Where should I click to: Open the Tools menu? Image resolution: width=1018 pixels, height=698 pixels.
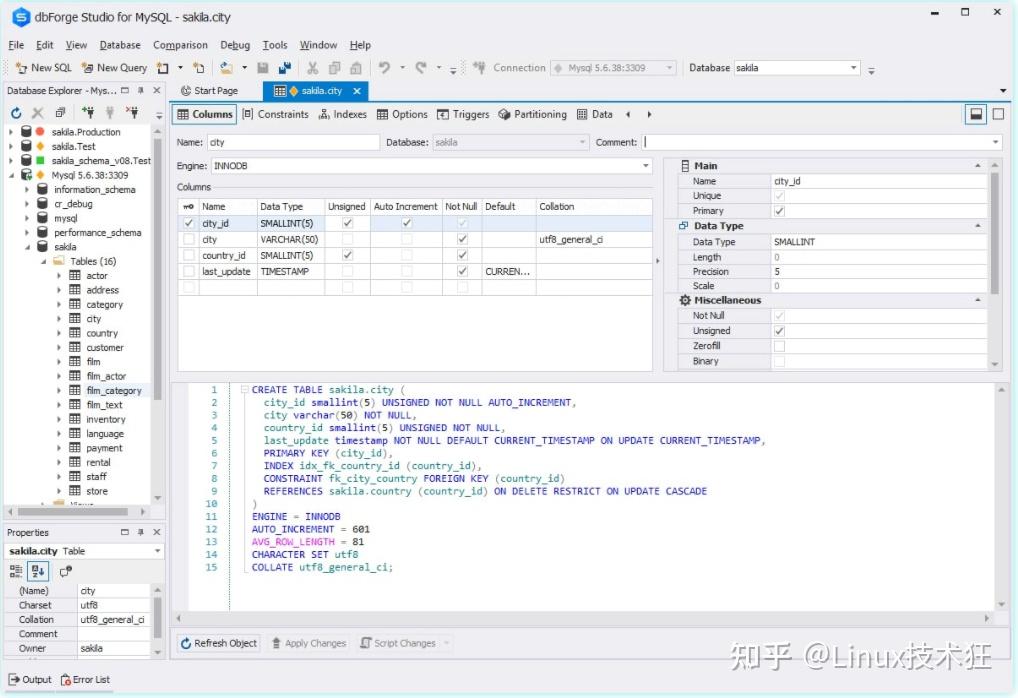click(275, 45)
